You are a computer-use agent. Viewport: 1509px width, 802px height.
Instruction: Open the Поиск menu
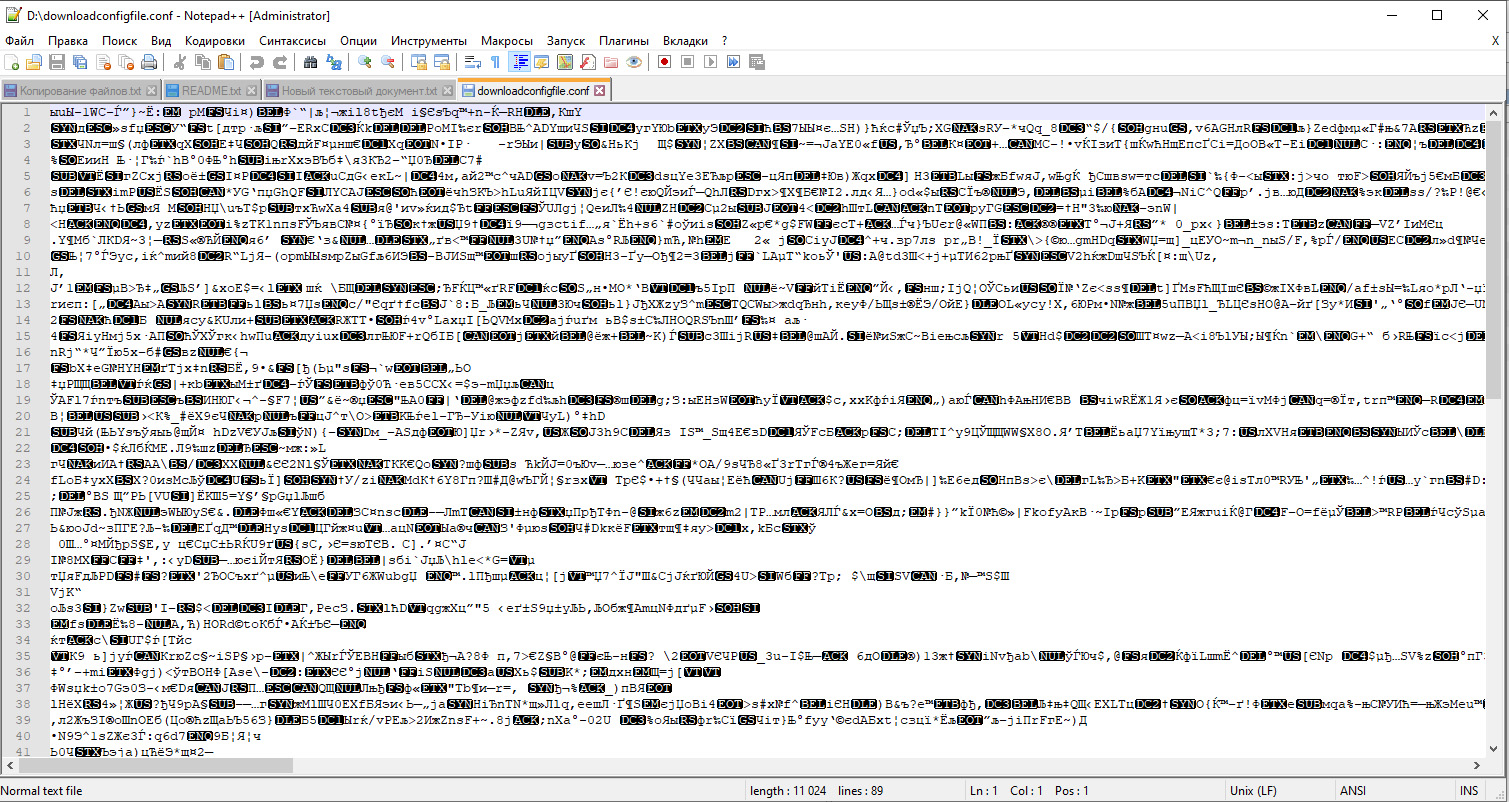pyautogui.click(x=120, y=41)
